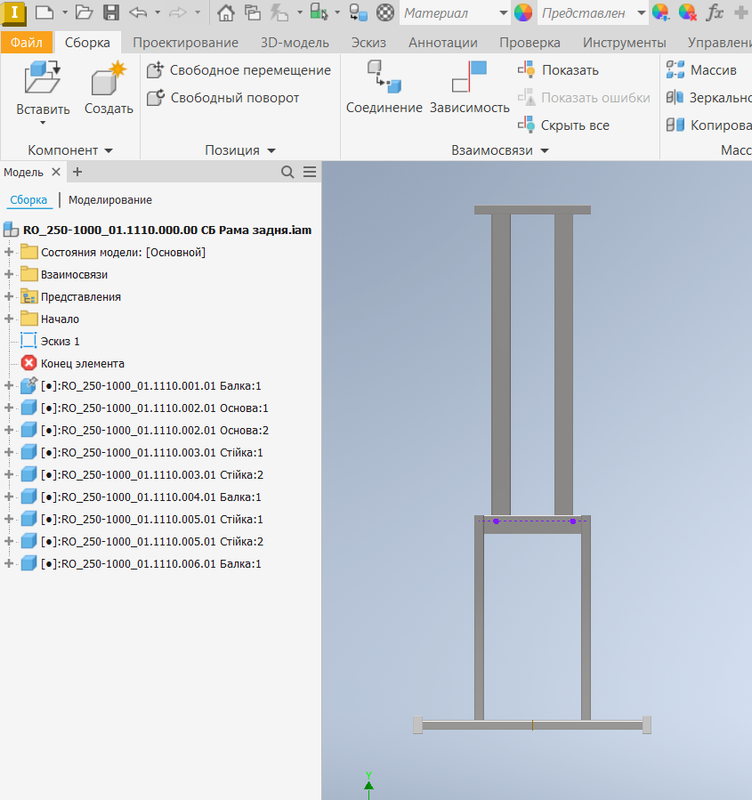The image size is (752, 800).
Task: Start the Массив pattern tool
Action: 701,70
